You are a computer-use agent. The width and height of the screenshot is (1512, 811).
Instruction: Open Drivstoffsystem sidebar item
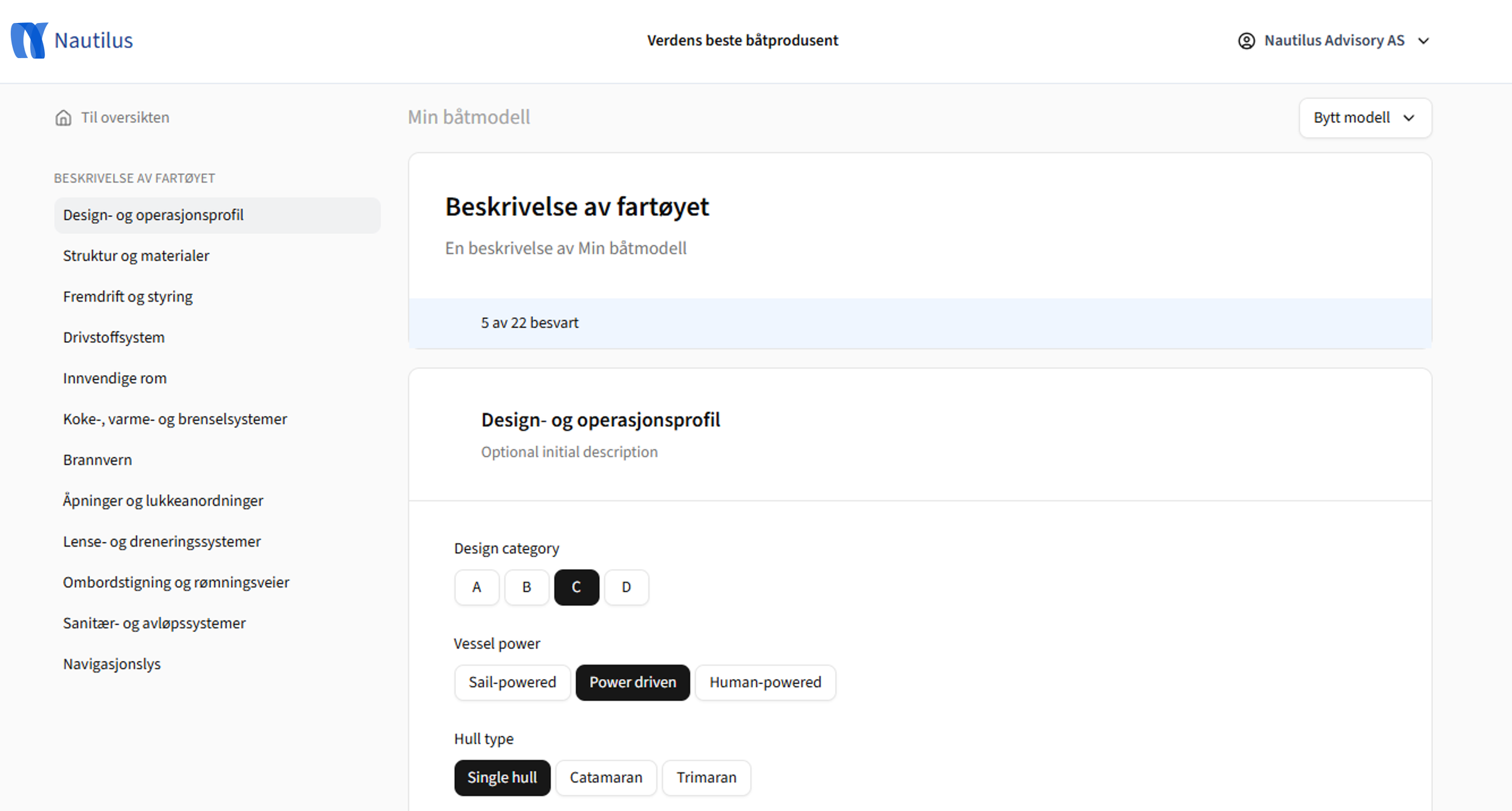pos(114,337)
